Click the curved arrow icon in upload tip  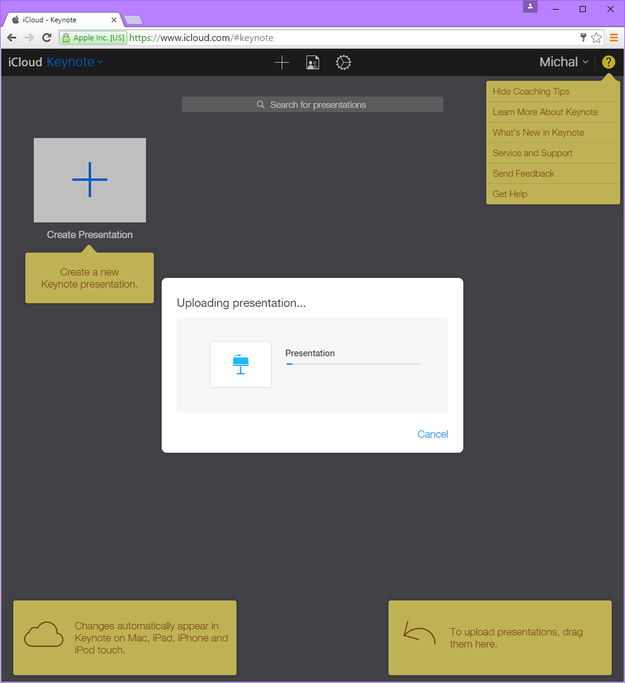[419, 633]
